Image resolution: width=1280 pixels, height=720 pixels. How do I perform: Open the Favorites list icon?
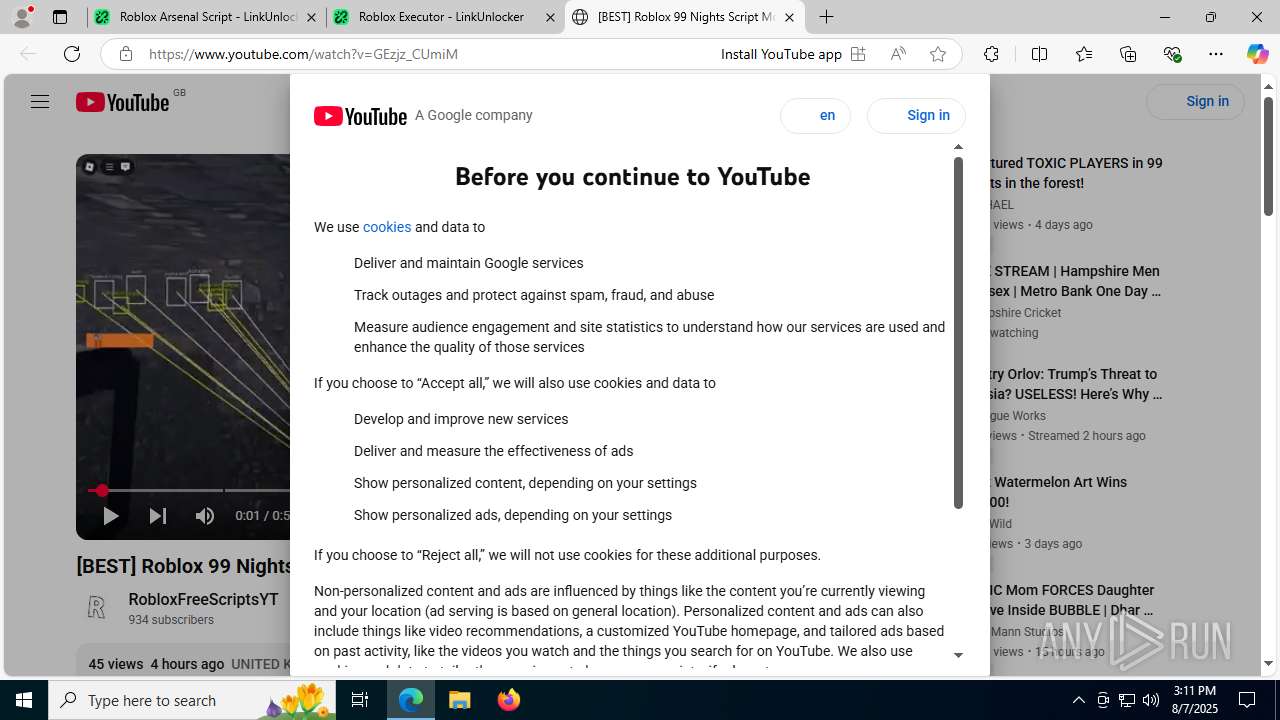pos(1084,54)
